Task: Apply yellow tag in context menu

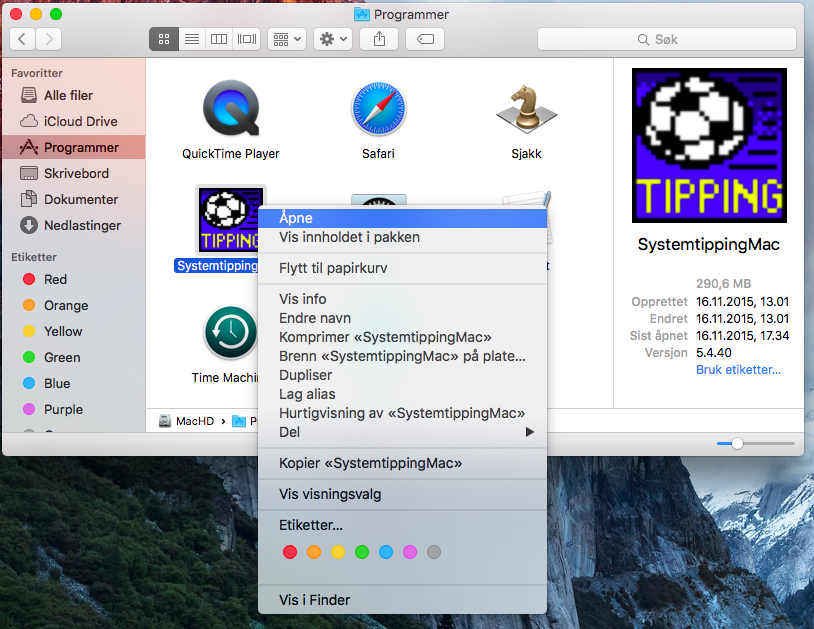Action: (338, 552)
